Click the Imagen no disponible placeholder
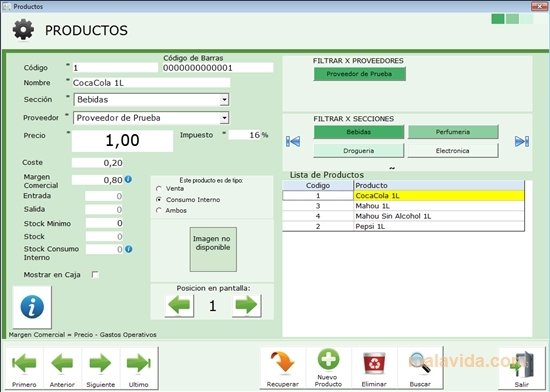 tap(213, 249)
